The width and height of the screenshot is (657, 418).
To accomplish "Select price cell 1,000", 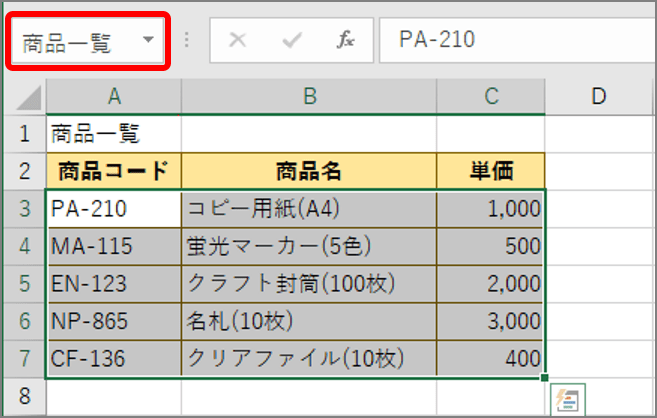I will point(491,209).
